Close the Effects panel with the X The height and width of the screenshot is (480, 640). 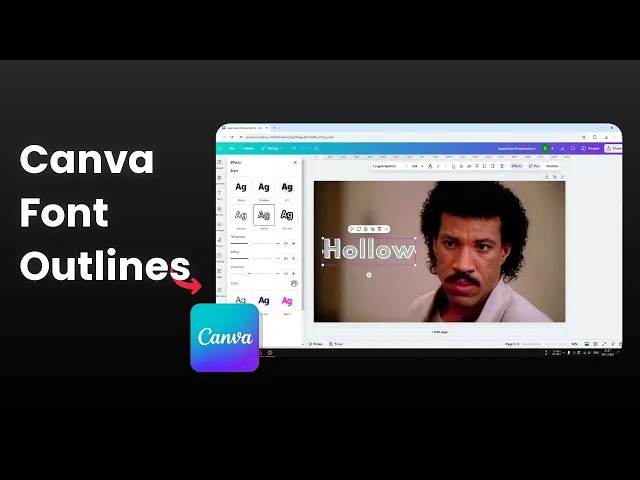coord(295,162)
